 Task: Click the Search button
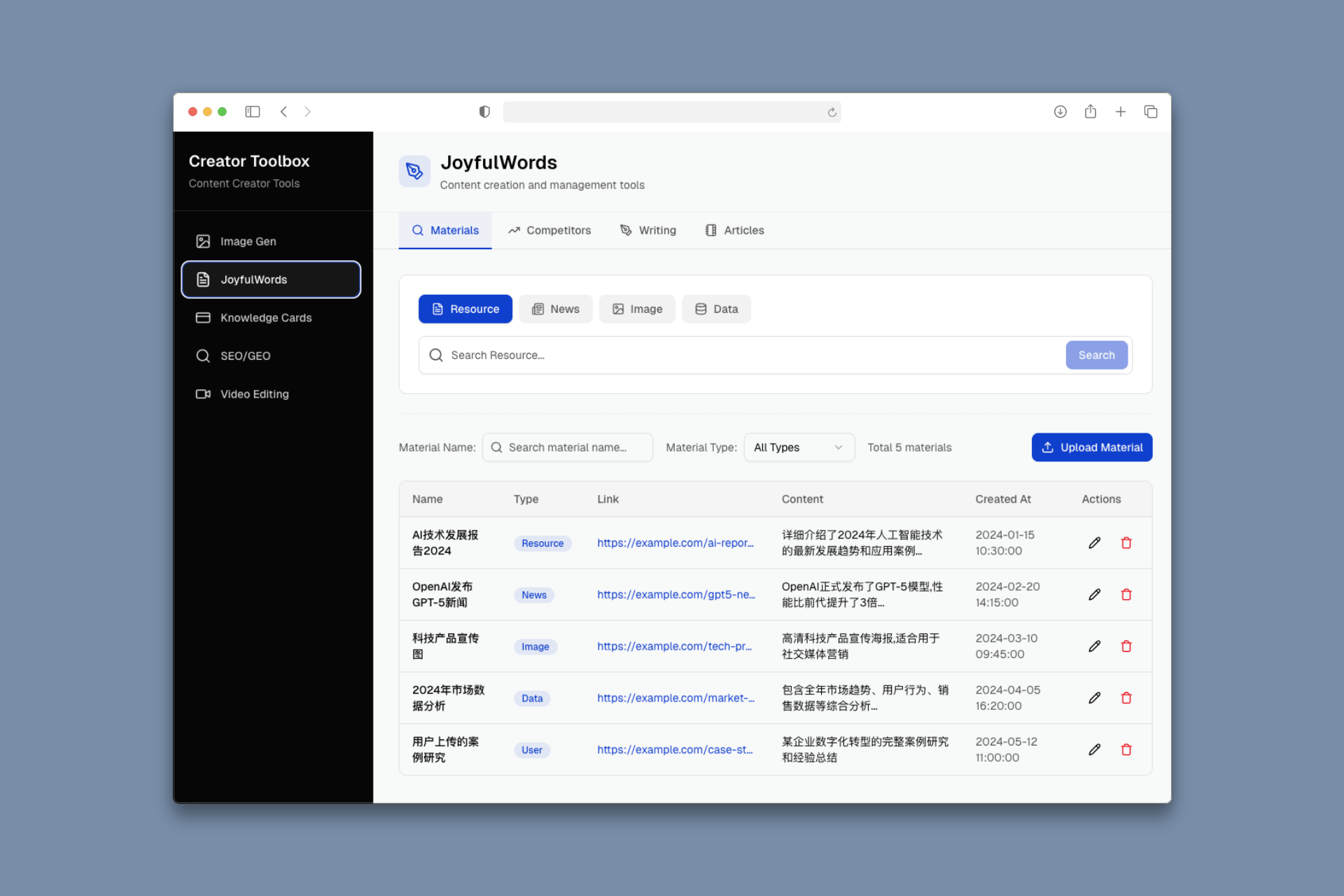pyautogui.click(x=1095, y=355)
